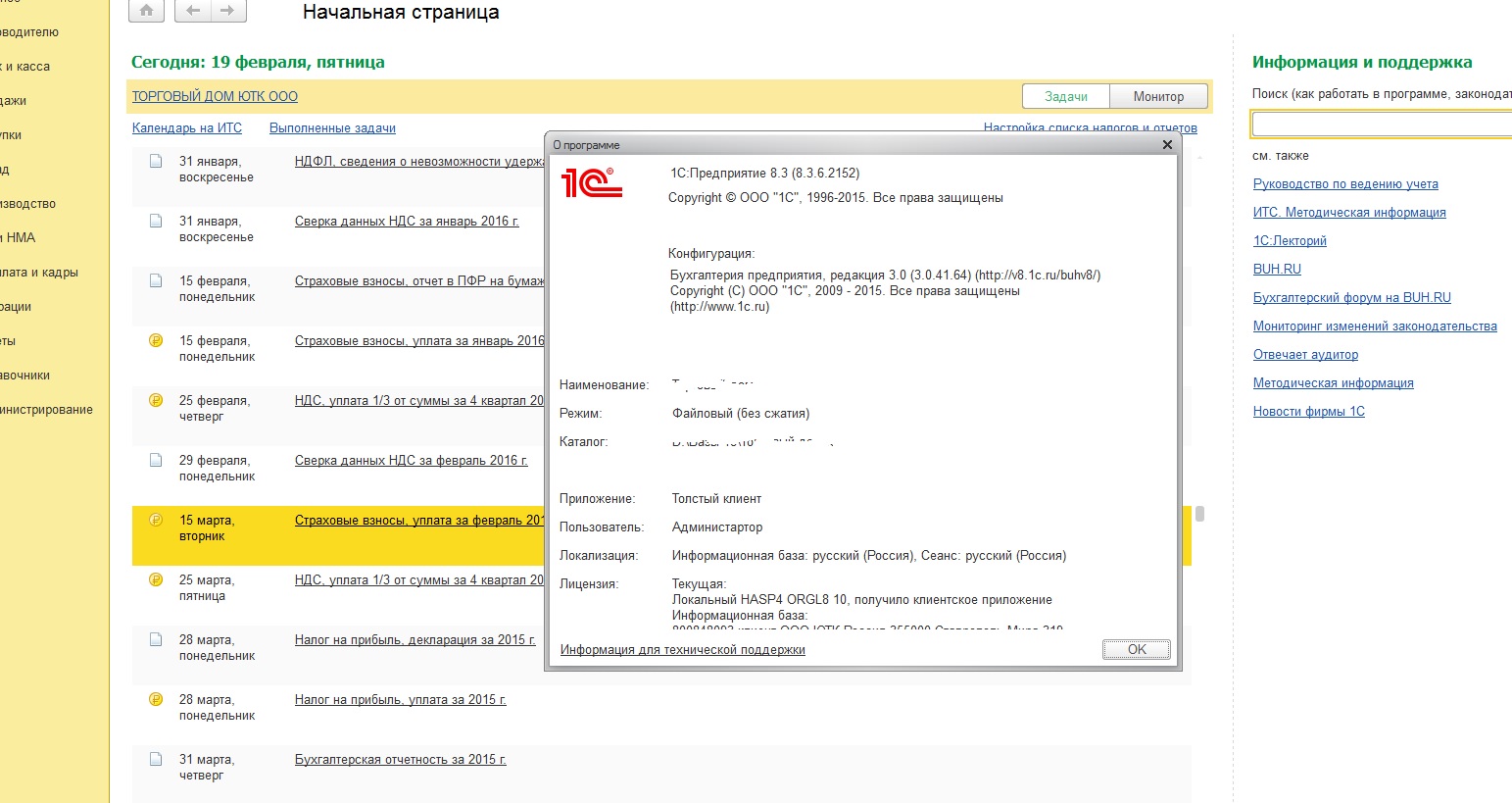
Task: Click coin icon for 25 марта НДС уплата
Action: tap(156, 579)
